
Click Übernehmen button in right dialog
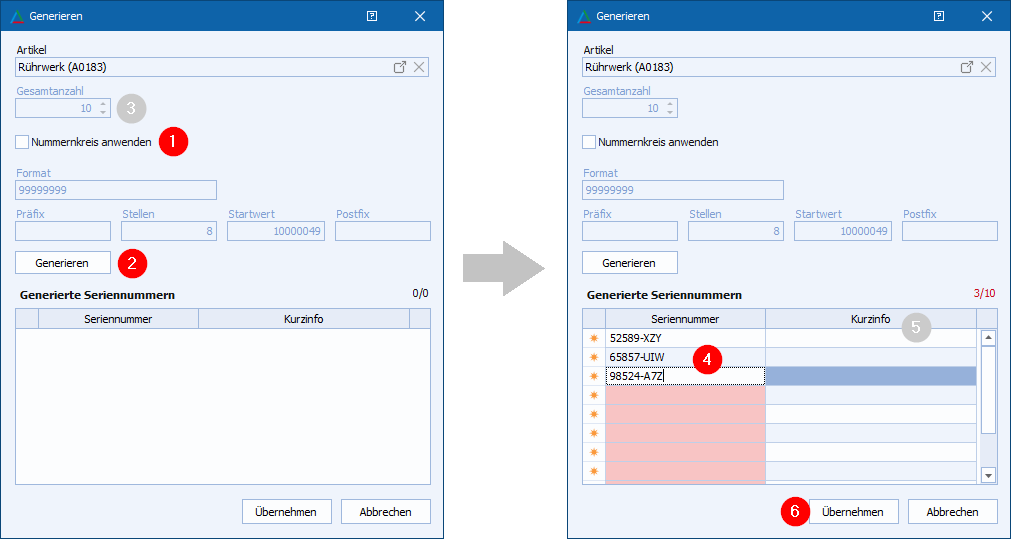tap(852, 511)
